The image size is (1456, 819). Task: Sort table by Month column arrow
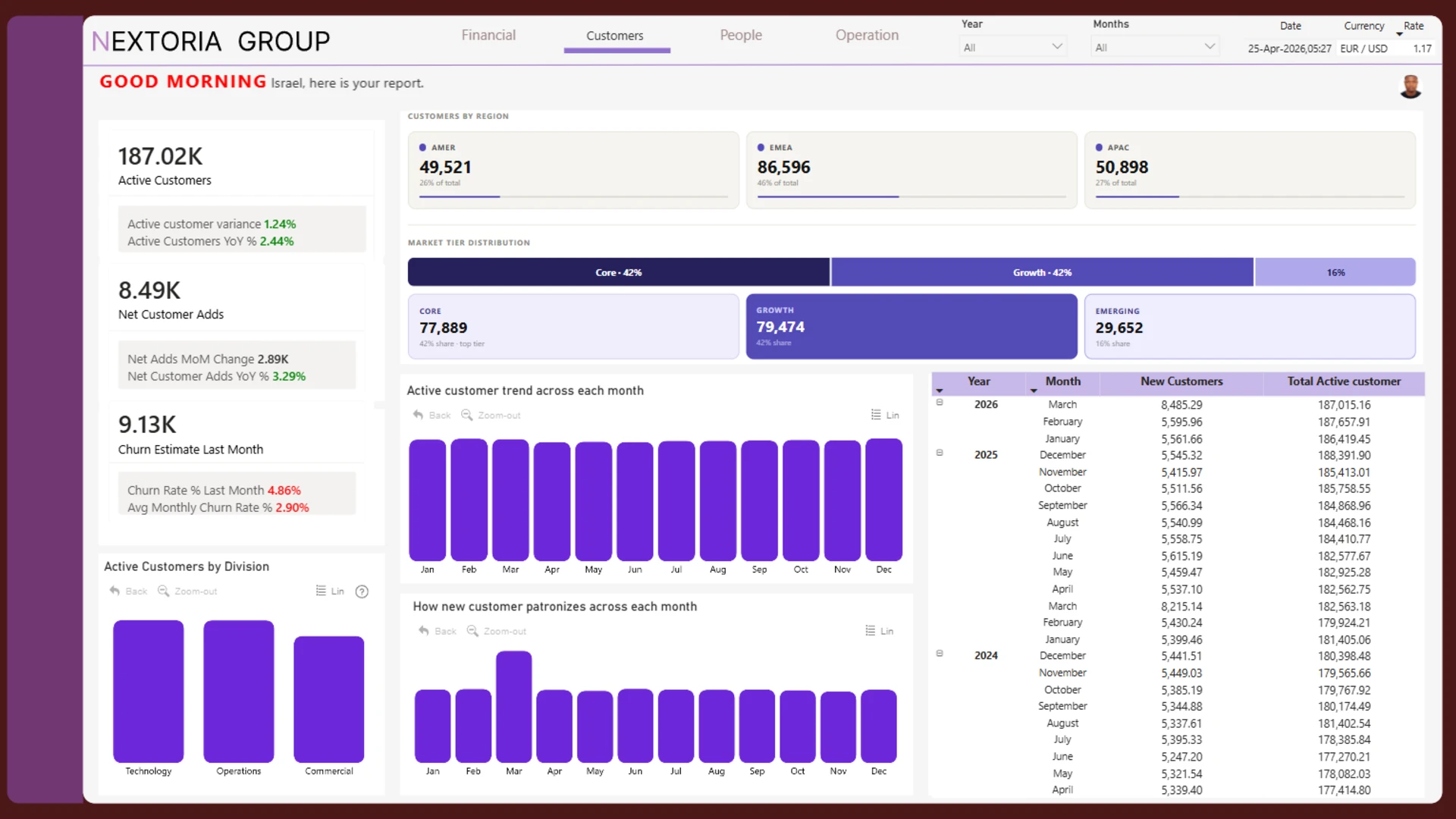click(1033, 391)
